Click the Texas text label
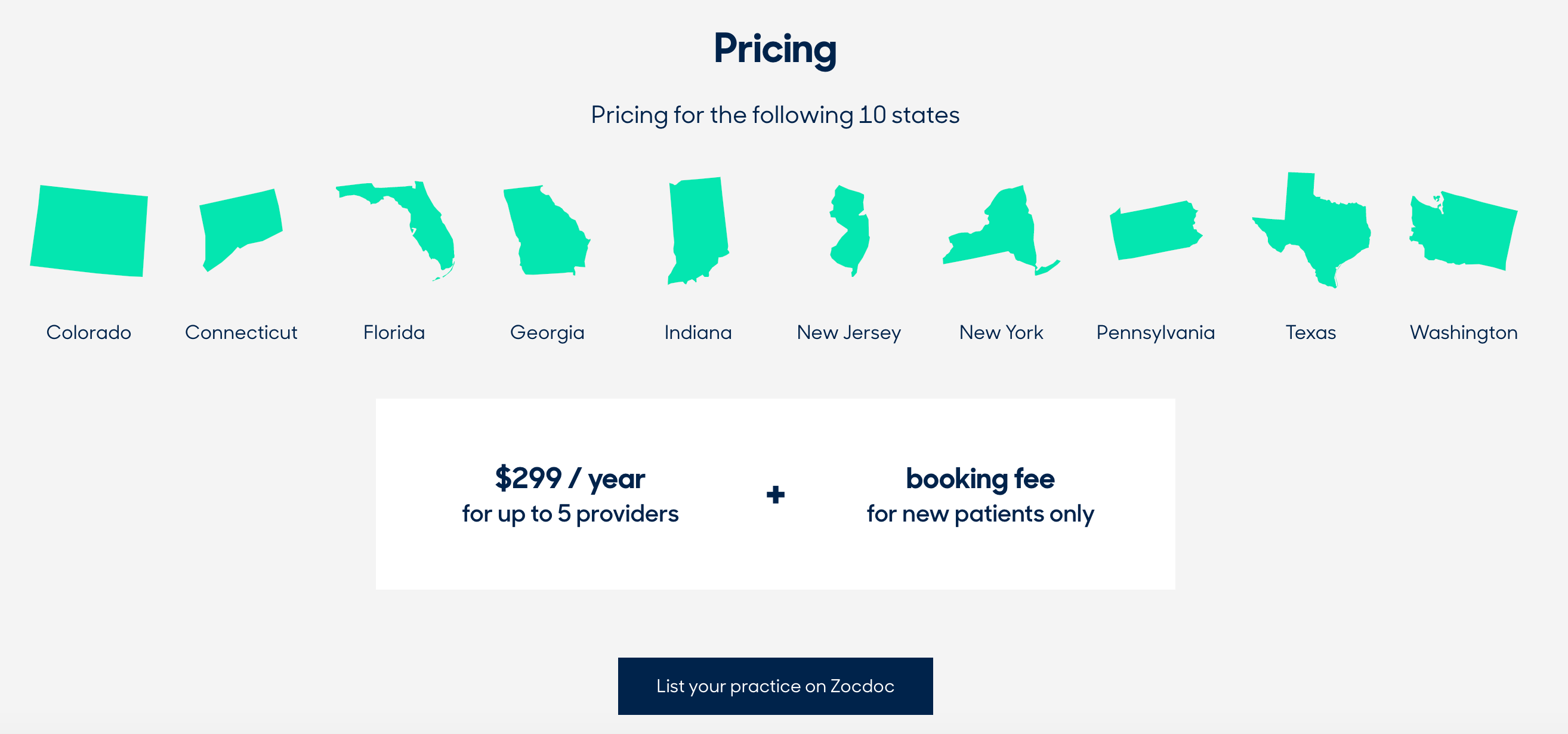1568x734 pixels. (1311, 332)
